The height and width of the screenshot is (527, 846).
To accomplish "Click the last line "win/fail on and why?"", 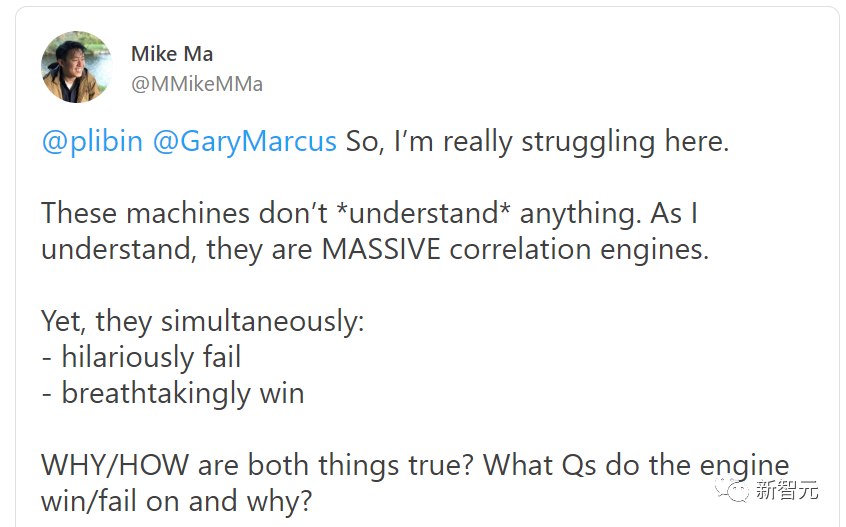I will pos(177,501).
